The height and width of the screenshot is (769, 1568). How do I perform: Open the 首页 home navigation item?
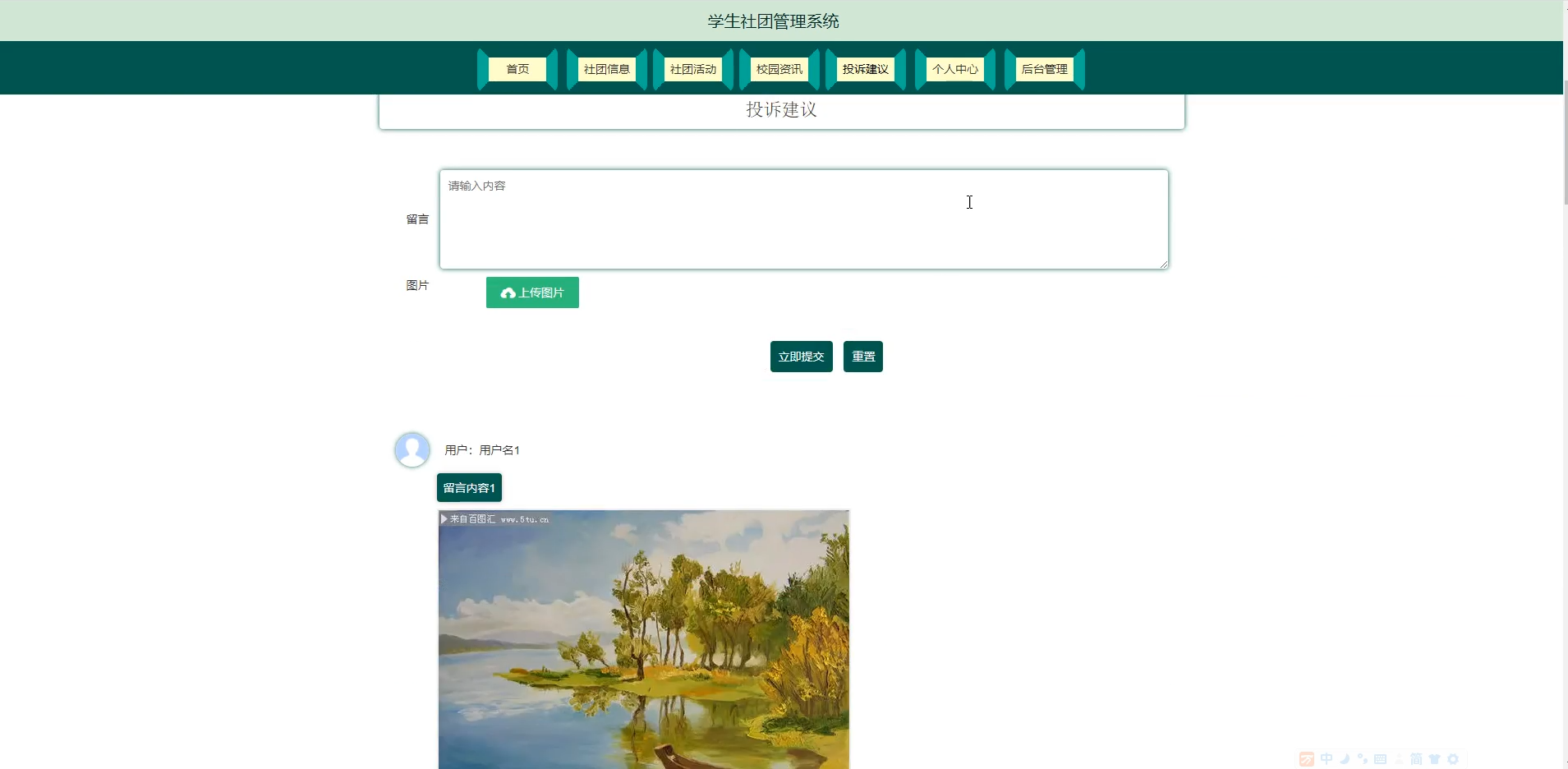[517, 69]
